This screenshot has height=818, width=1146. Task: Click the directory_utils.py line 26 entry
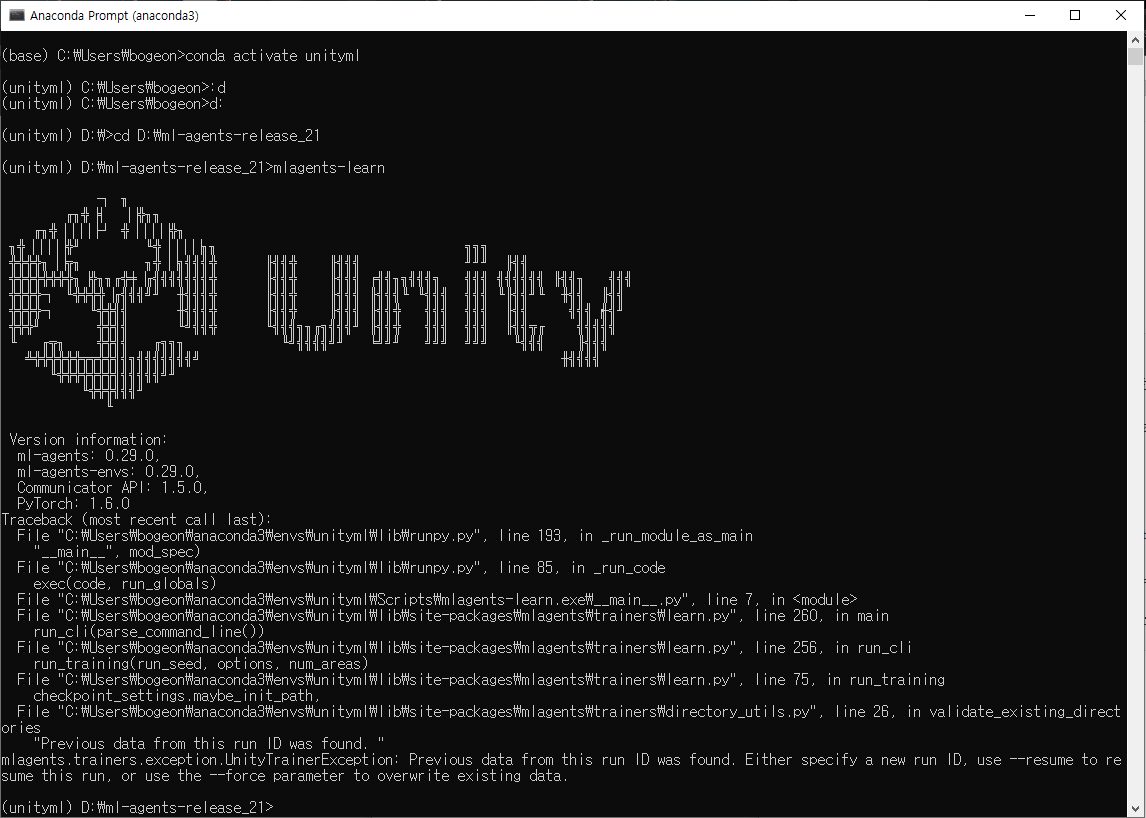561,719
